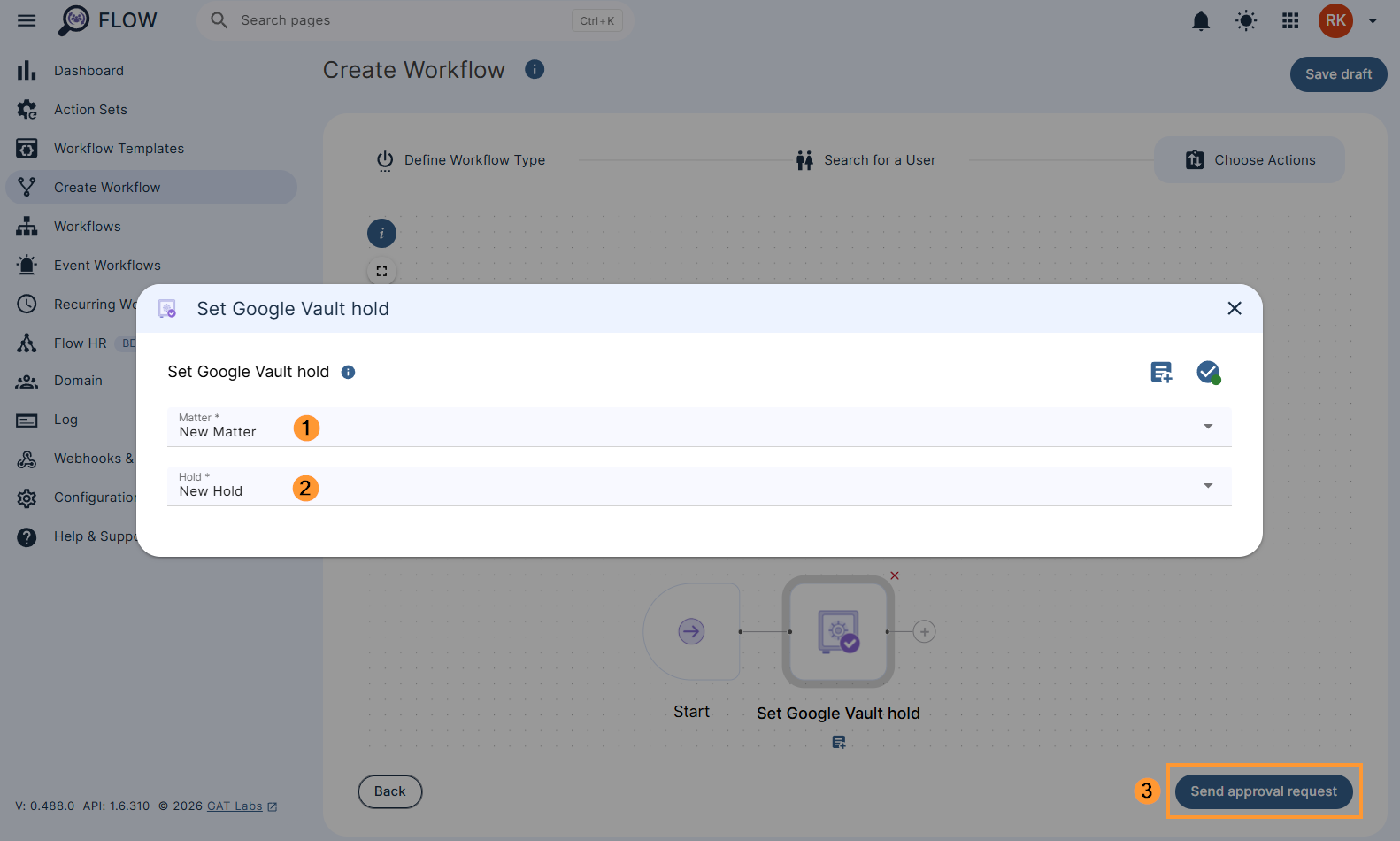Open the Matter dropdown
This screenshot has height=841, width=1400.
coord(699,427)
